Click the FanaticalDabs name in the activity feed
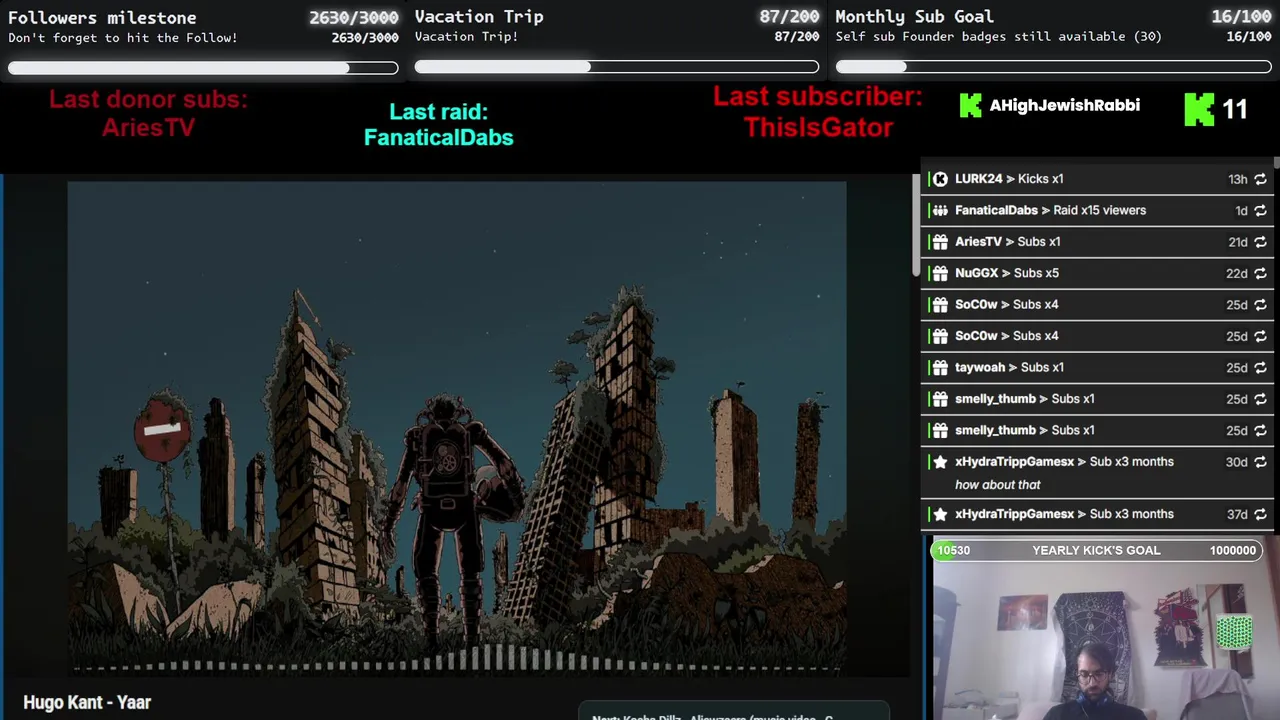Viewport: 1280px width, 720px height. (996, 210)
